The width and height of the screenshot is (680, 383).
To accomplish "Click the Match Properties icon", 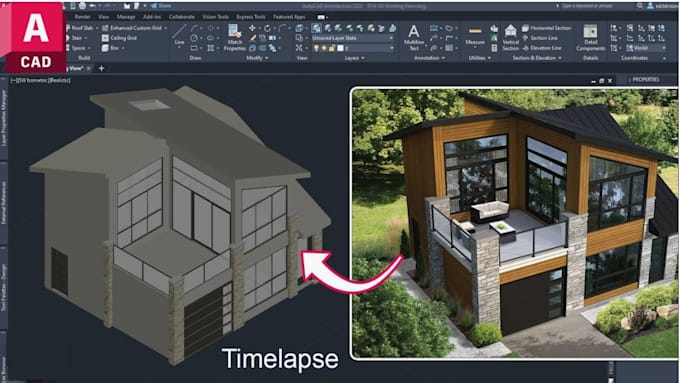I will (x=235, y=31).
